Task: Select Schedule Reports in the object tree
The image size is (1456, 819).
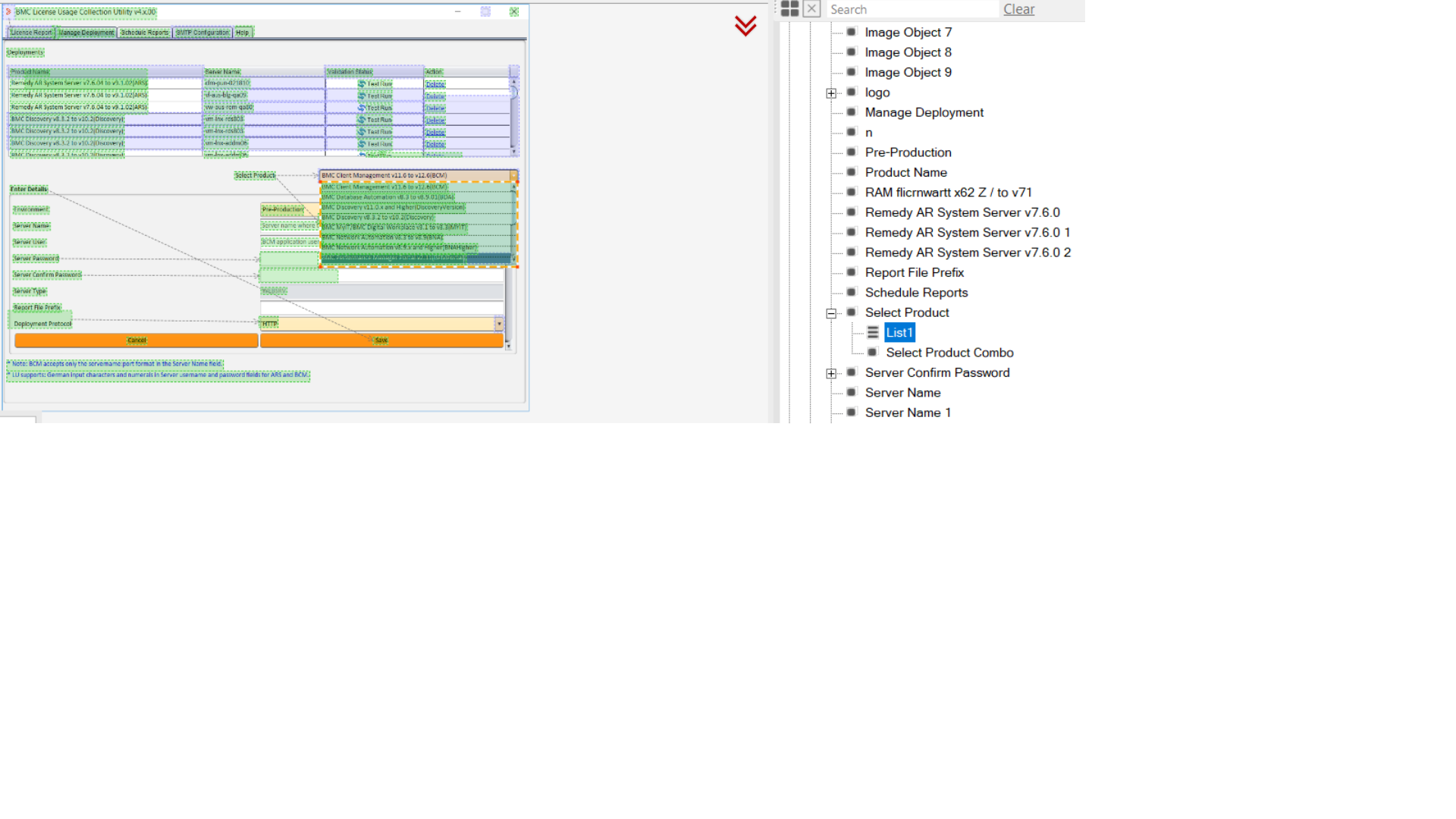Action: pyautogui.click(x=916, y=293)
